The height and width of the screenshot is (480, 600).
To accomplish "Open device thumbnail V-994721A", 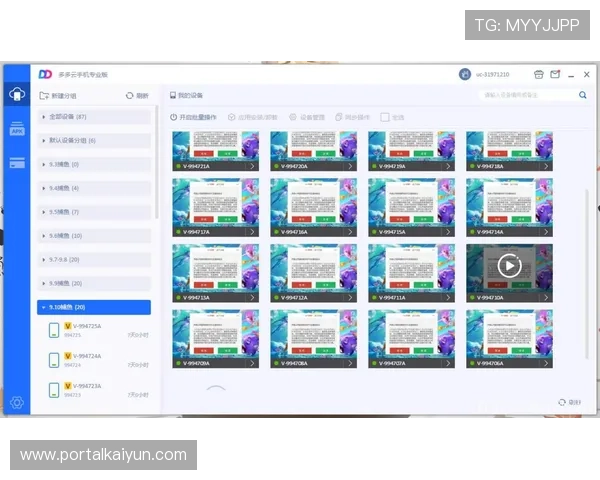I will pos(215,148).
